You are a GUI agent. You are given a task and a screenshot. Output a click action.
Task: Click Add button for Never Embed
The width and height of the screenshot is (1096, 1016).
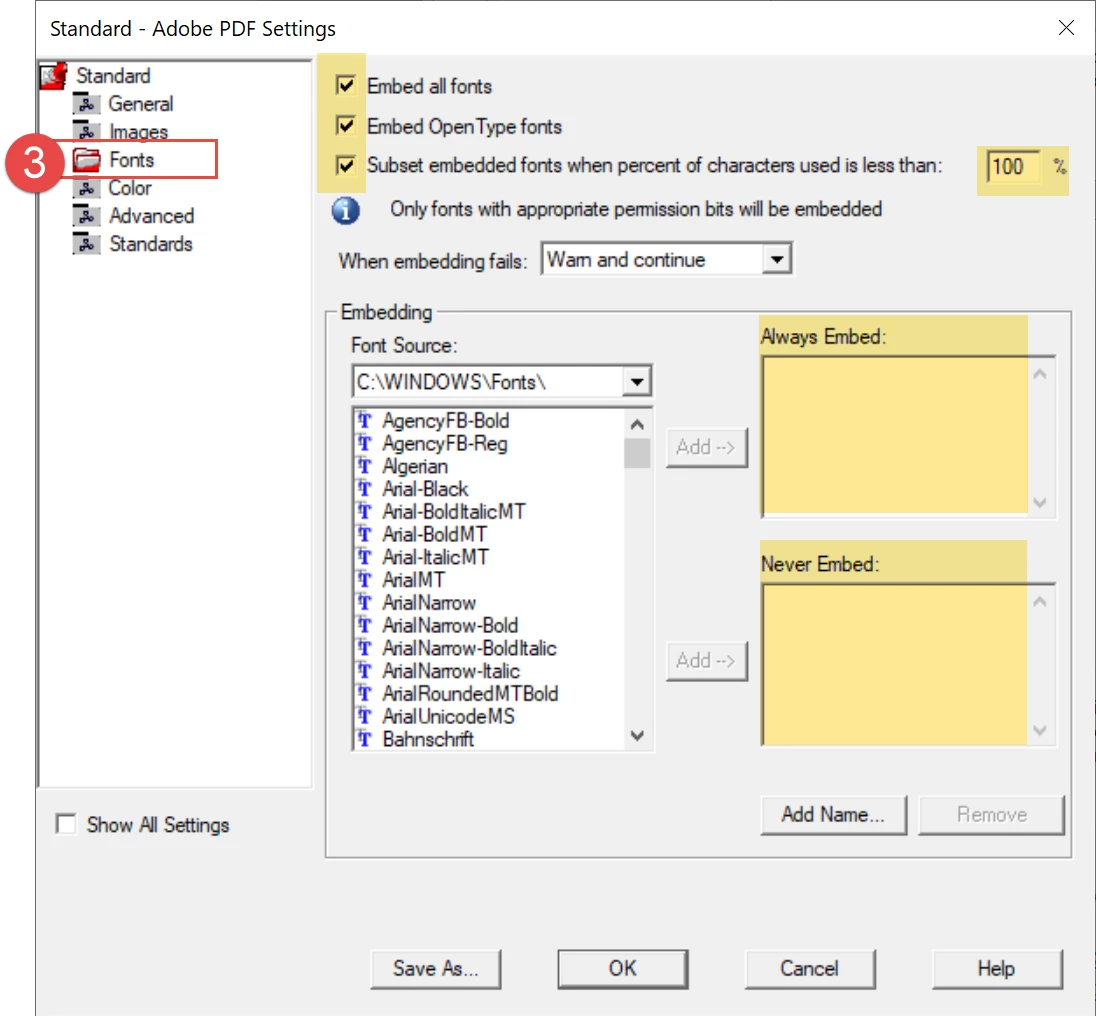pos(707,661)
